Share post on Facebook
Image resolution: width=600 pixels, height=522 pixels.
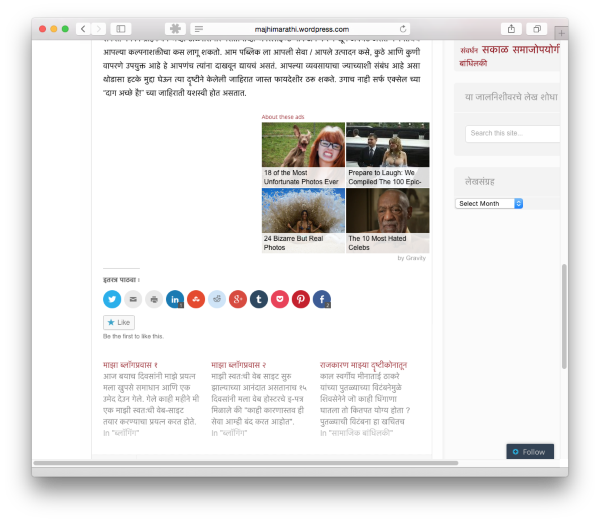click(x=322, y=299)
